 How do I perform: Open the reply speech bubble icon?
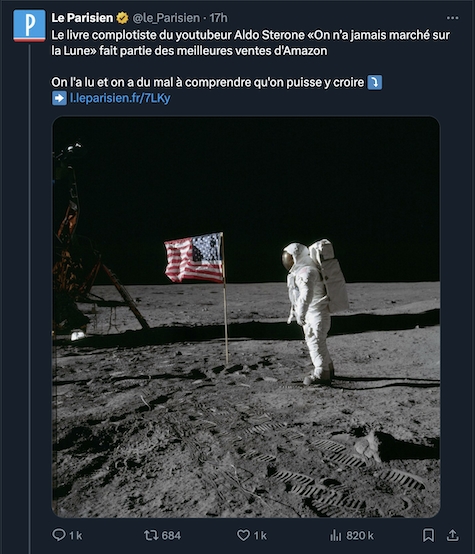coord(59,535)
